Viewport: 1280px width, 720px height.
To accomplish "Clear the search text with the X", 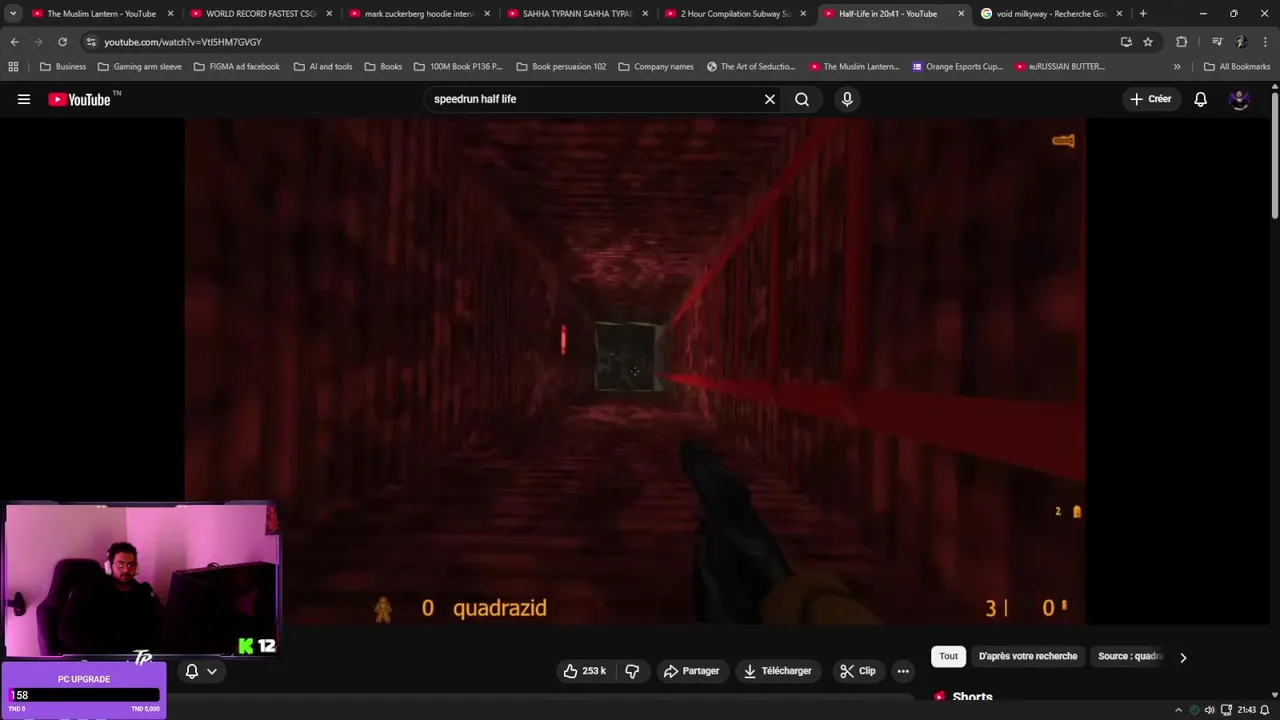I will pos(770,99).
